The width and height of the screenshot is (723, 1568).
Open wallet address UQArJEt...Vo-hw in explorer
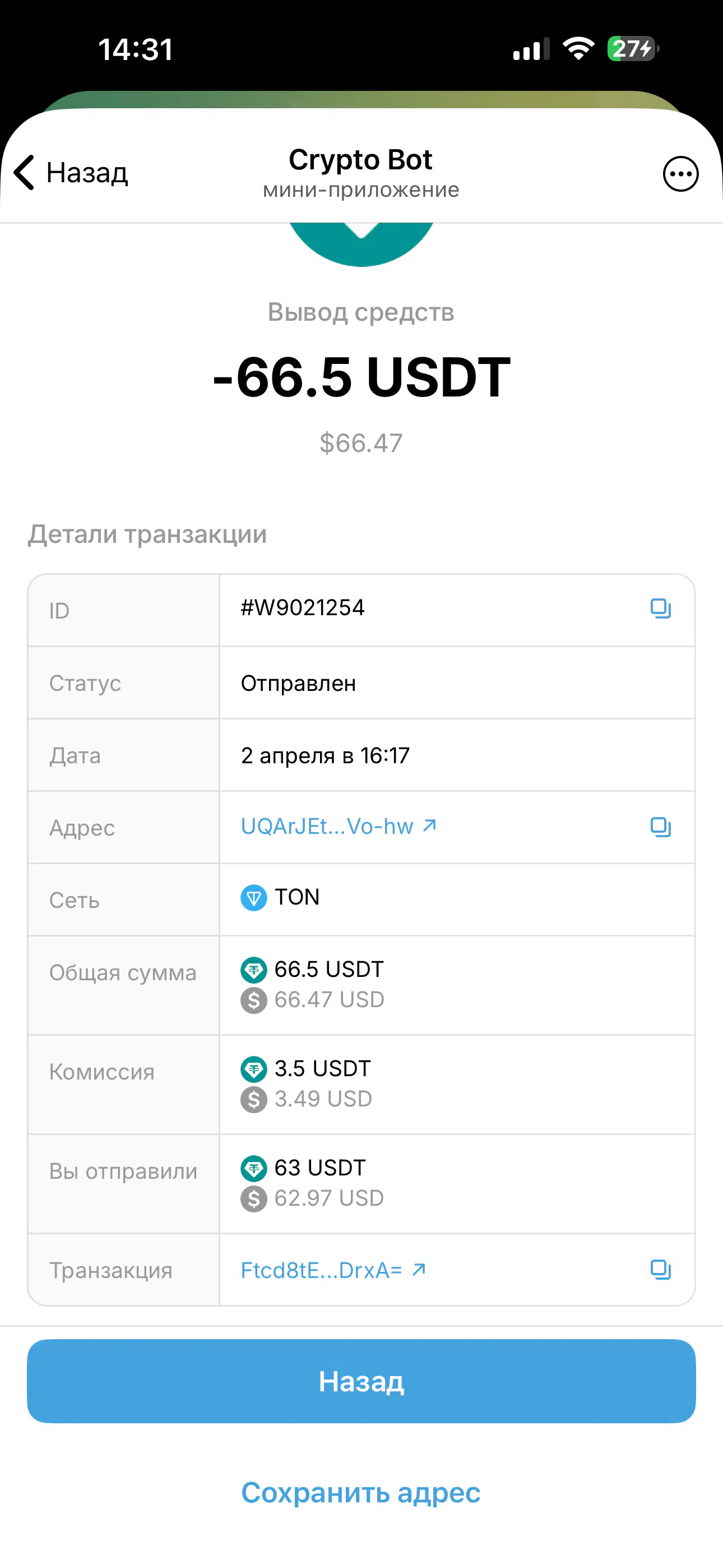[x=339, y=826]
